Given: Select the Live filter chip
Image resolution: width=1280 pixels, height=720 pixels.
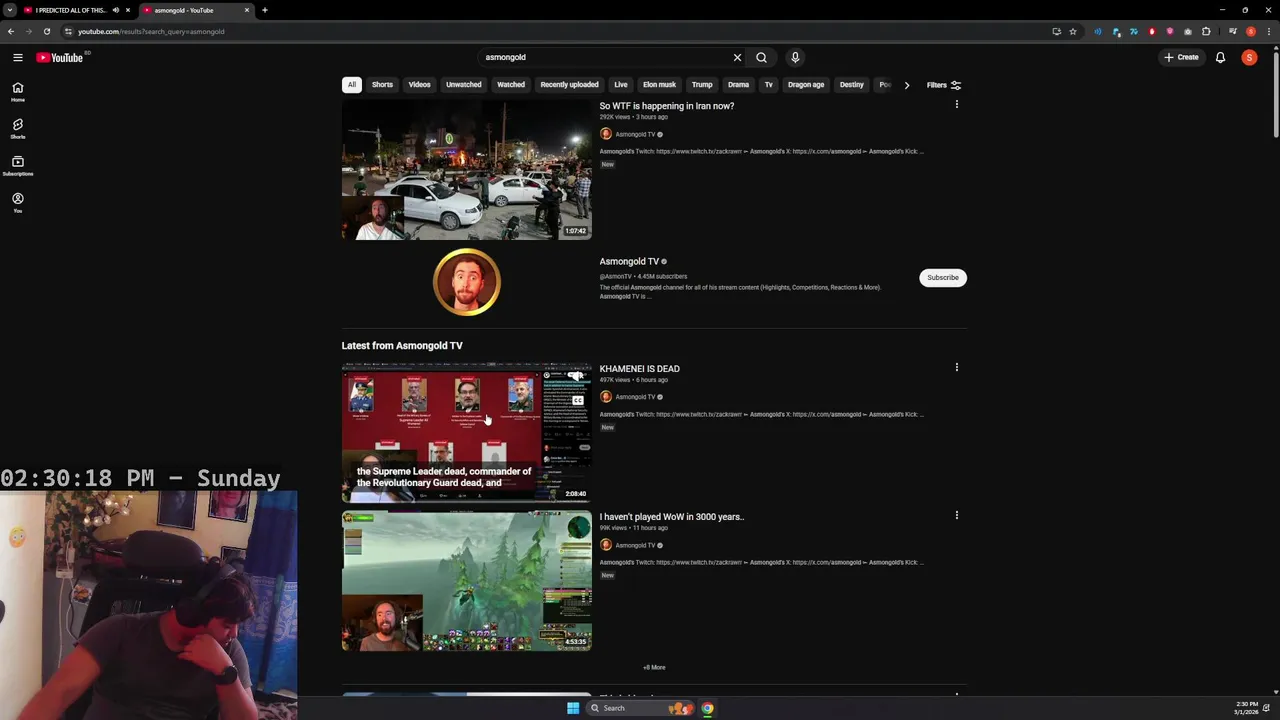Looking at the screenshot, I should (x=621, y=85).
